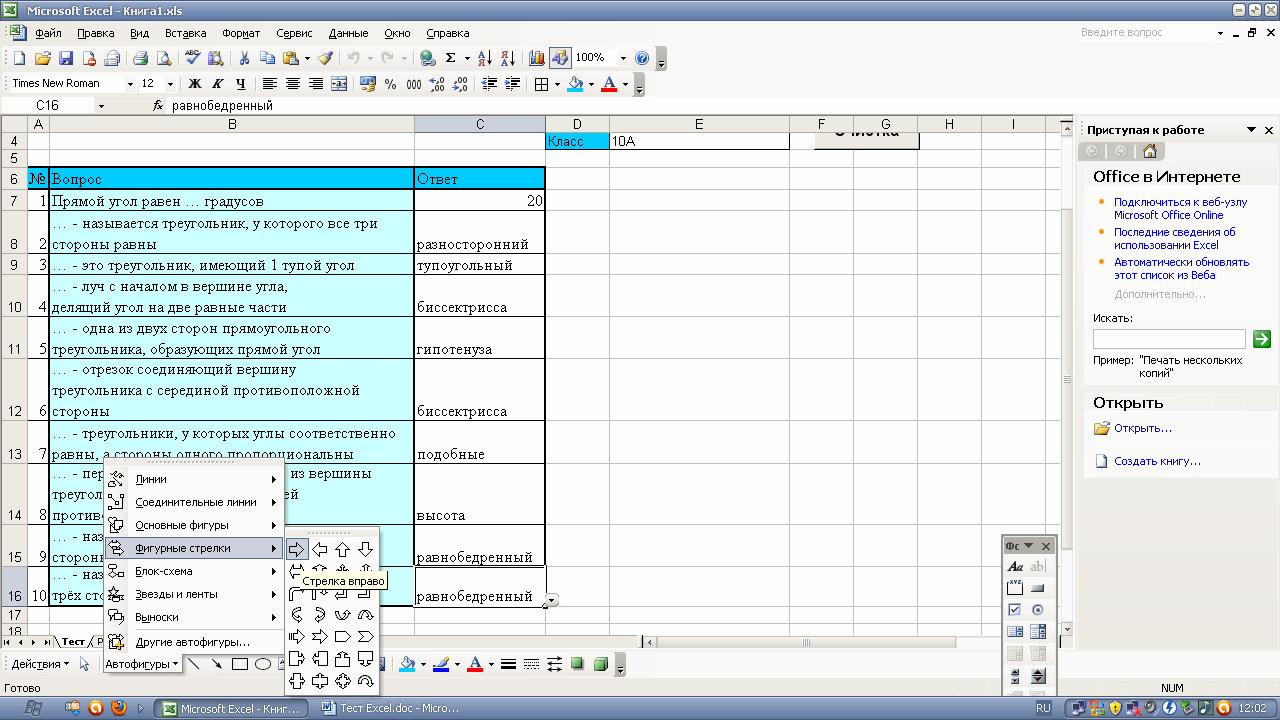Select the Down Arrow shape in the arrows palette
The height and width of the screenshot is (720, 1280).
(x=366, y=549)
